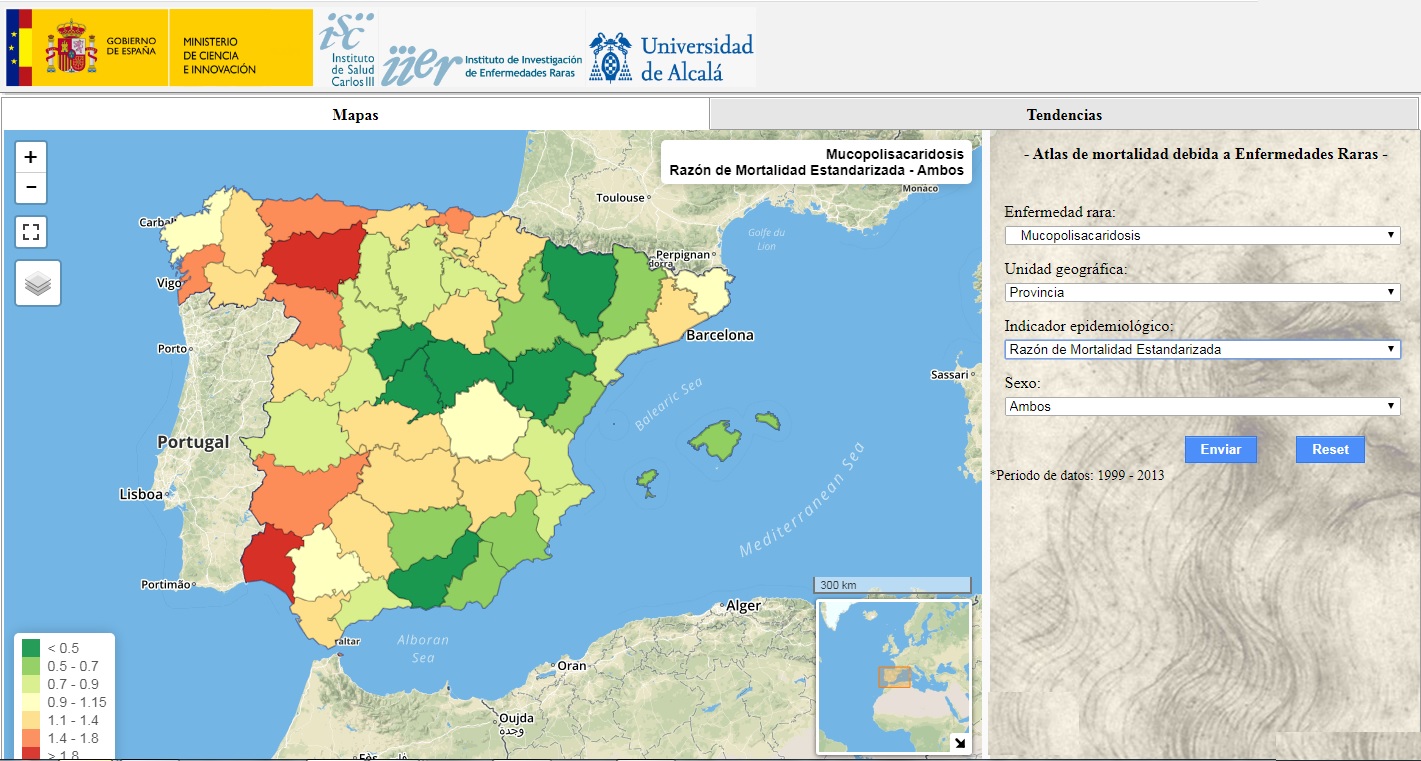Open the Enfermedad rara dropdown
This screenshot has width=1421, height=761.
coord(1202,235)
